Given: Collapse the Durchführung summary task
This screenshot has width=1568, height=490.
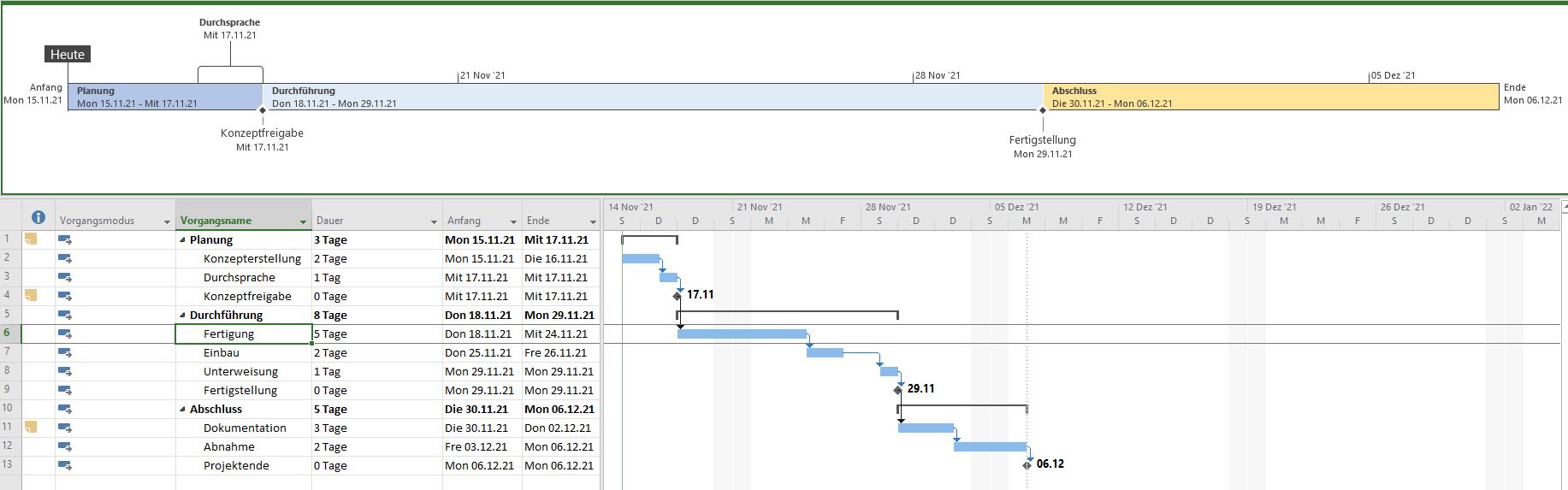Looking at the screenshot, I should pos(182,316).
